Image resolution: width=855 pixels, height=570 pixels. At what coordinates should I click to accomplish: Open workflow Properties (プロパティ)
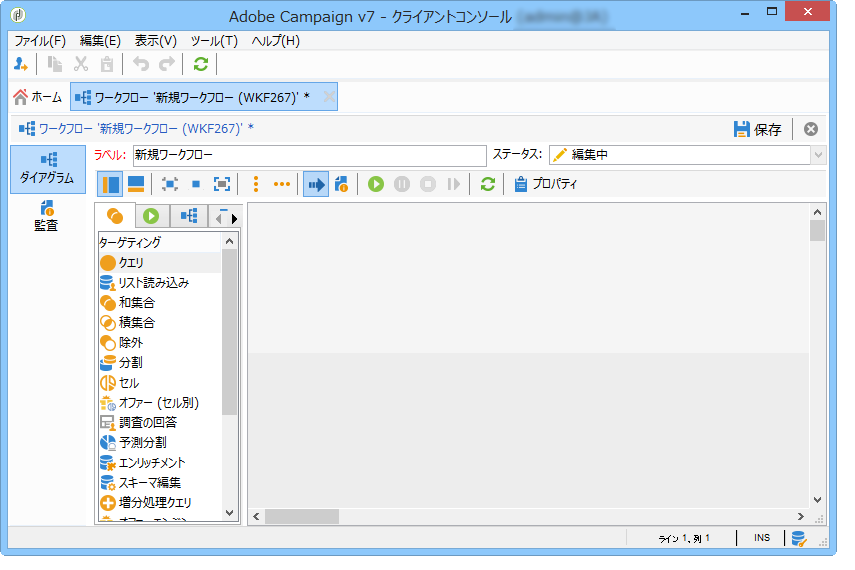click(545, 184)
